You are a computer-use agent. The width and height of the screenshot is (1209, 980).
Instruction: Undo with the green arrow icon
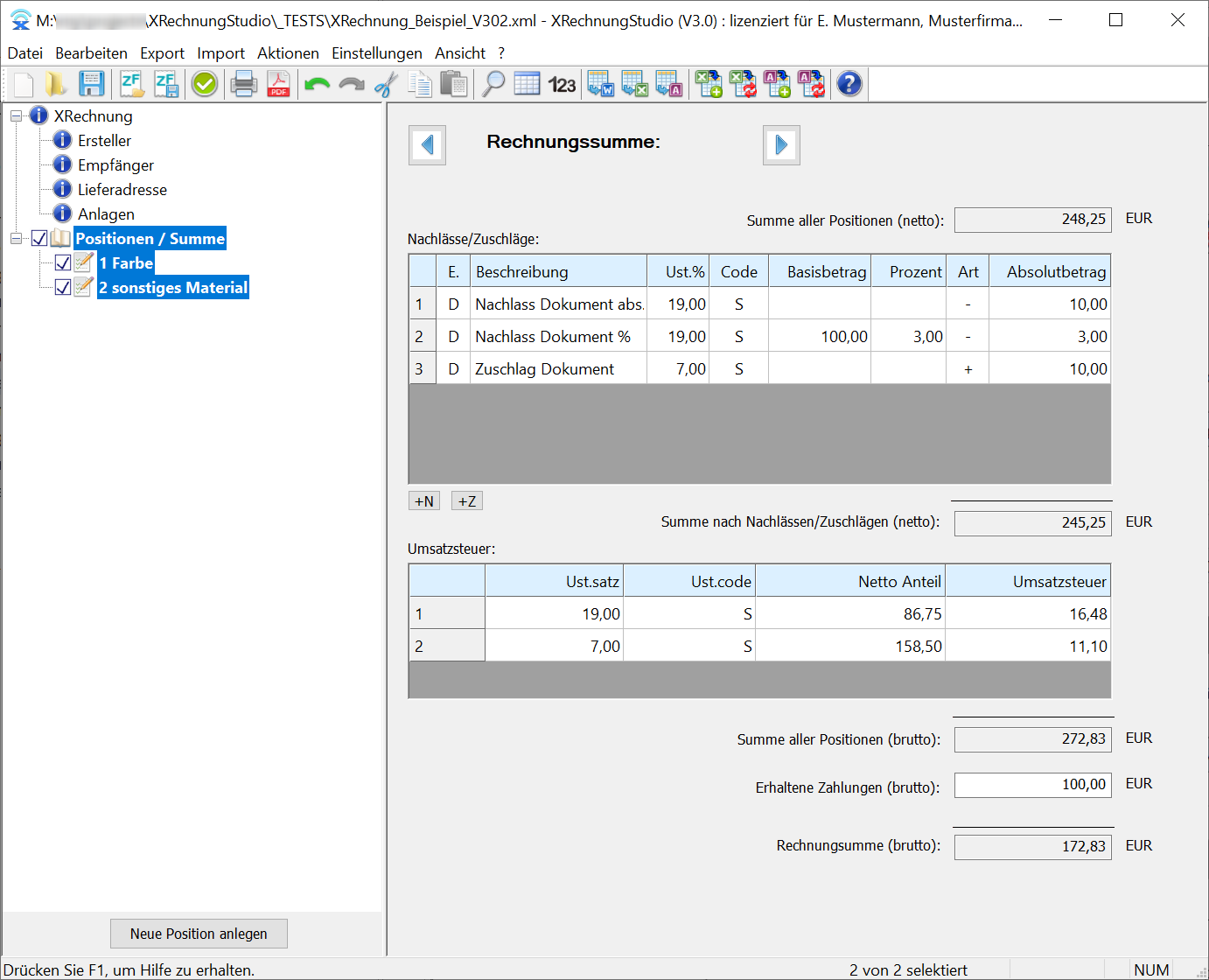(x=317, y=84)
